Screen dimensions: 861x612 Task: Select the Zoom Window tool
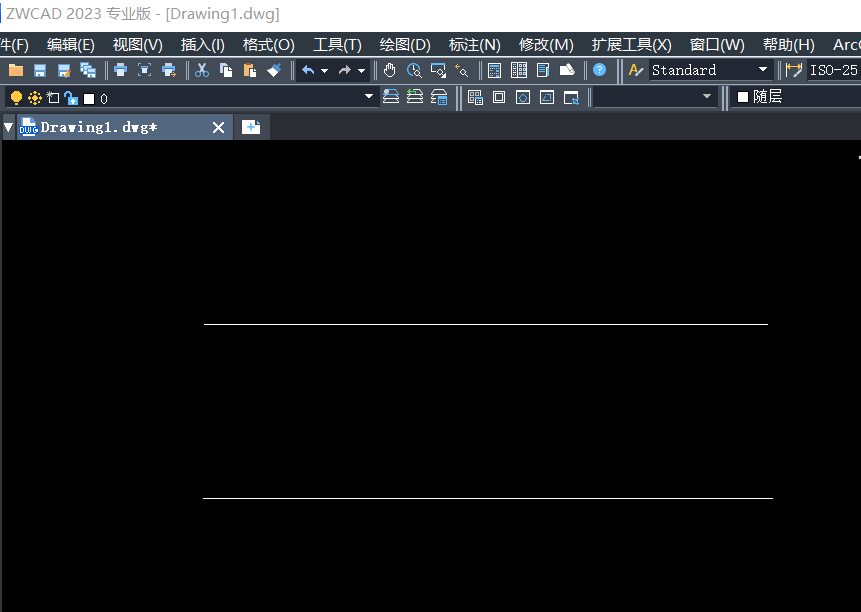click(438, 70)
